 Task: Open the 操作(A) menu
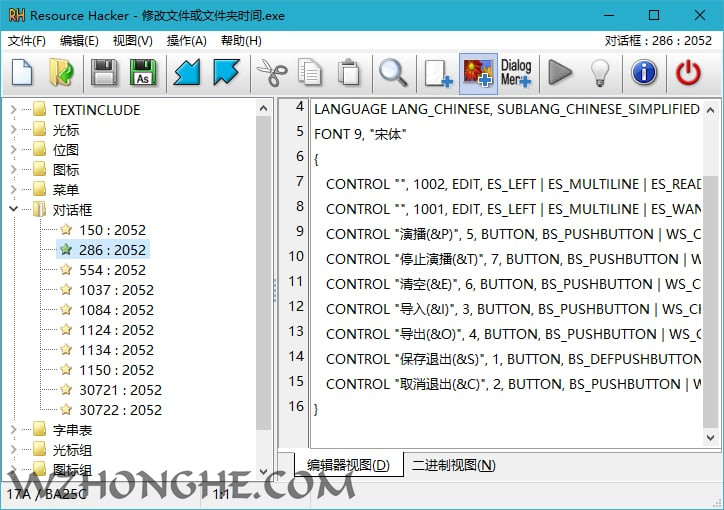click(x=187, y=41)
